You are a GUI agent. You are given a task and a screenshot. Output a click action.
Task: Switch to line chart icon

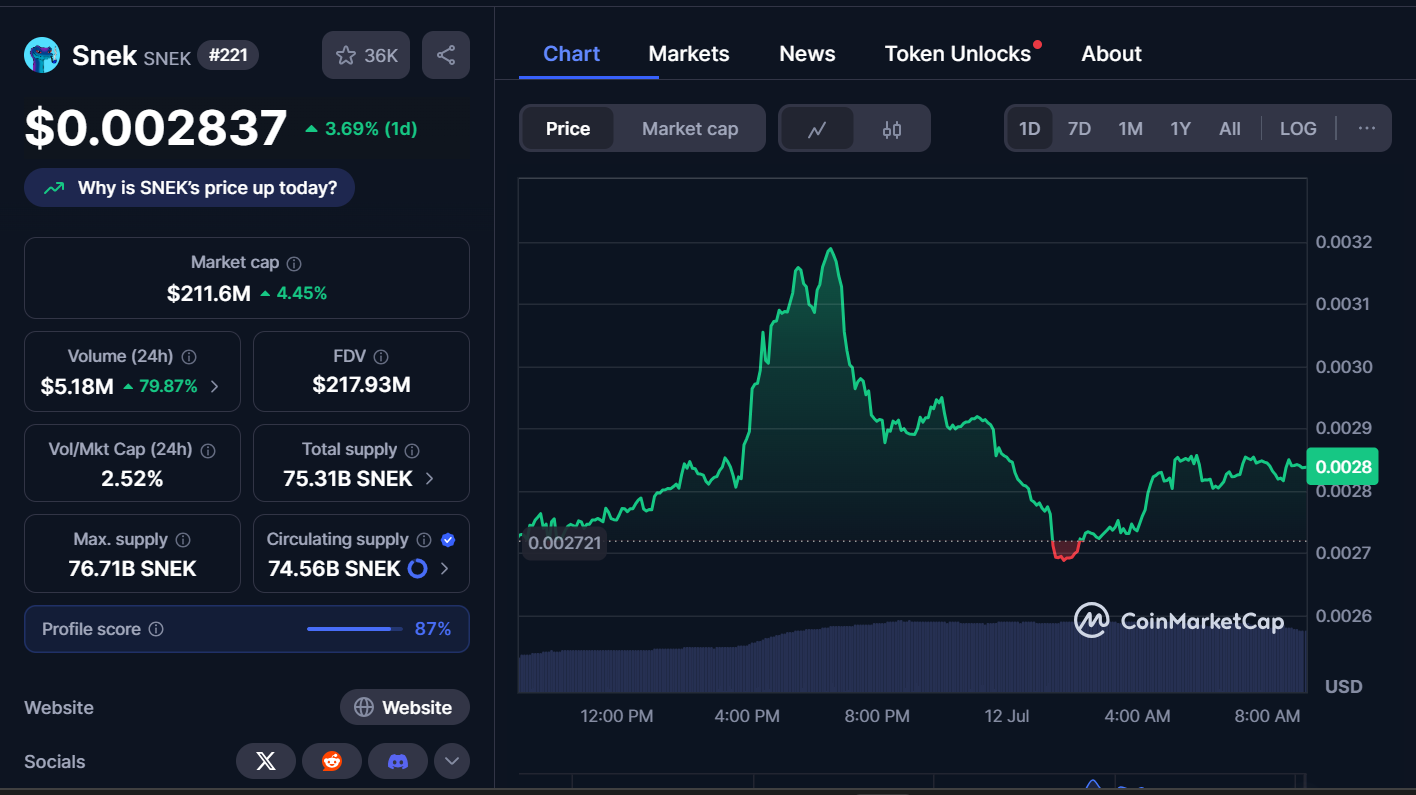[817, 129]
